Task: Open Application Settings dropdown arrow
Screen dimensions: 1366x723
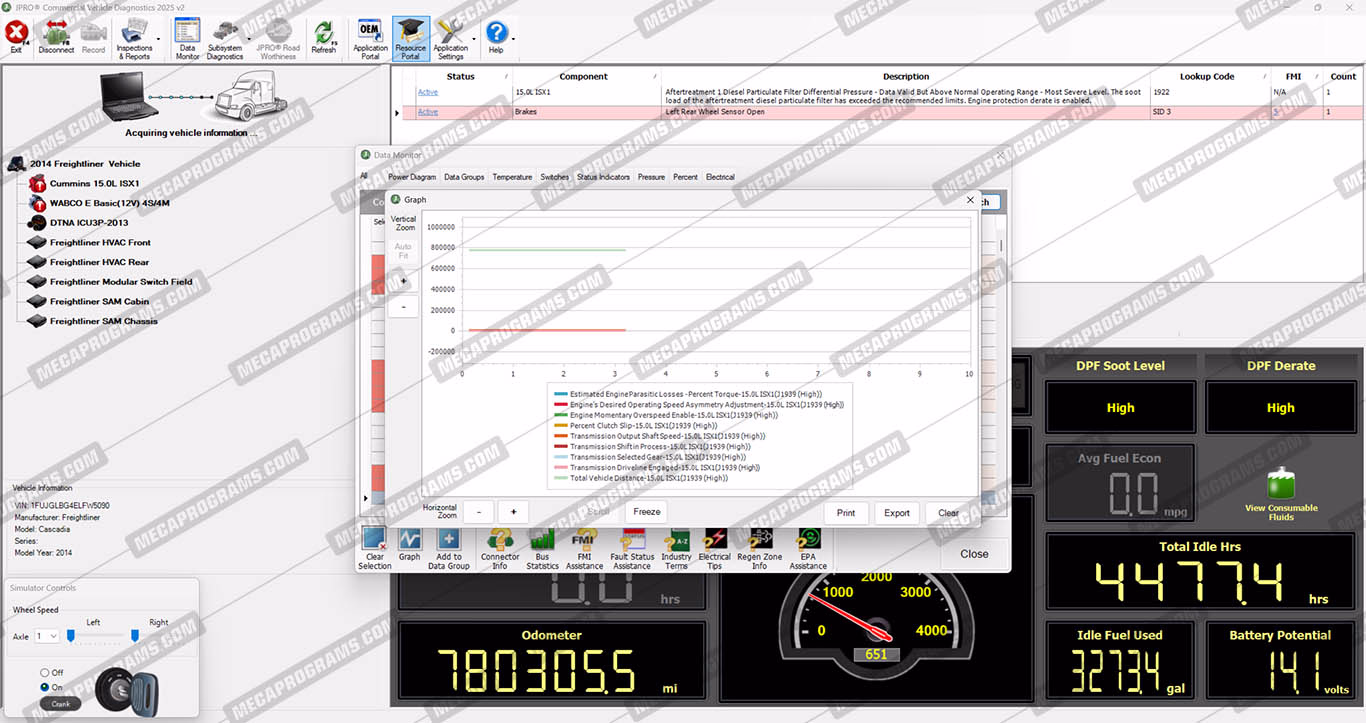Action: tap(473, 40)
